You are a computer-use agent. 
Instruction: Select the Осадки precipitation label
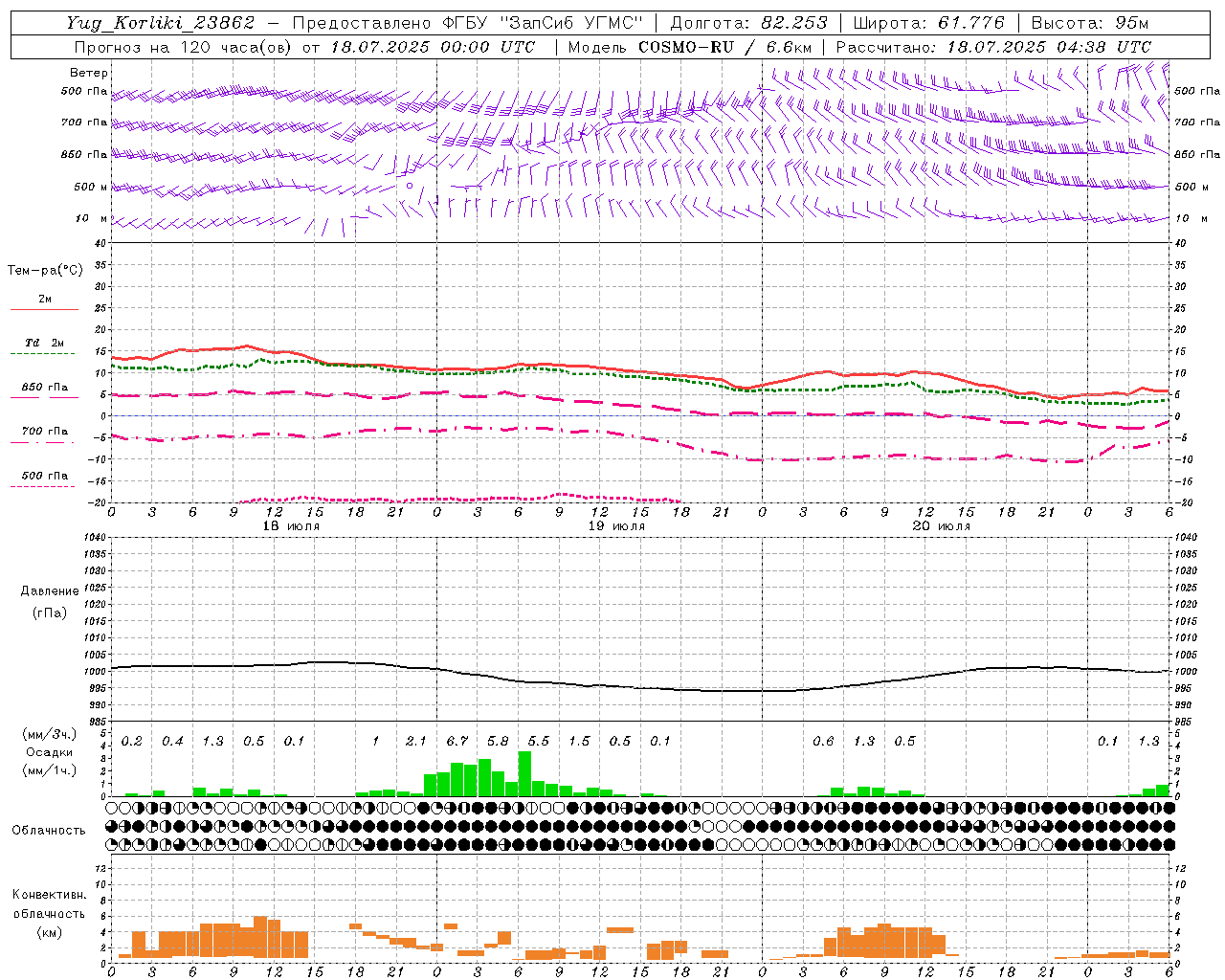(50, 752)
